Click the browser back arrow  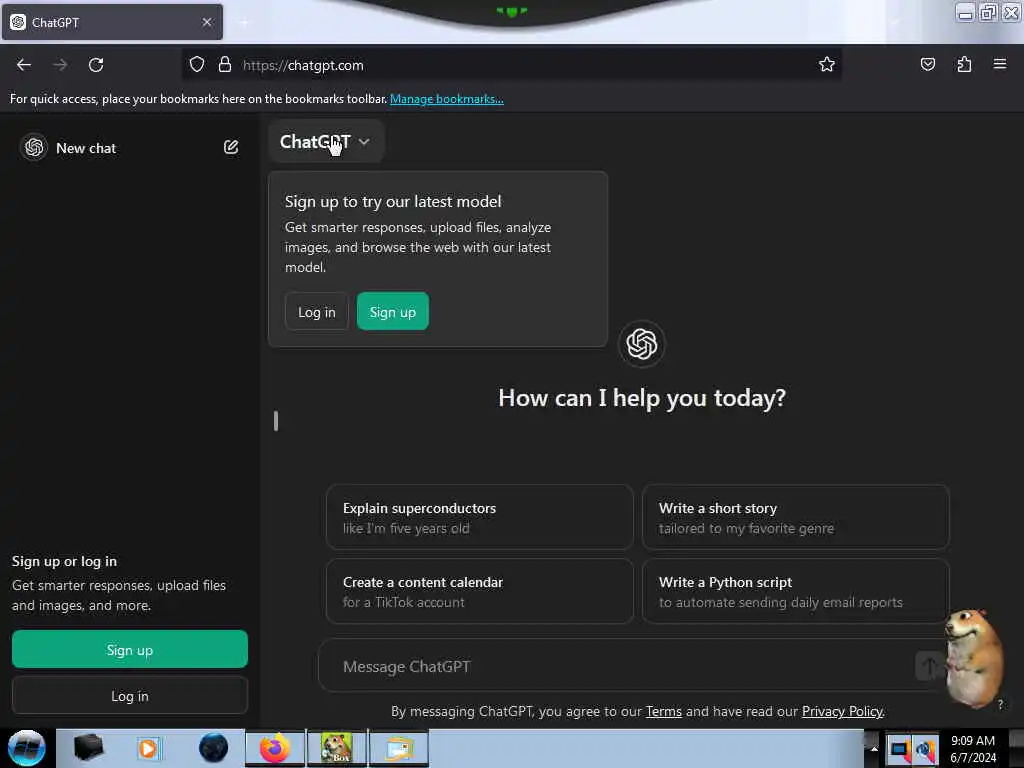point(24,65)
